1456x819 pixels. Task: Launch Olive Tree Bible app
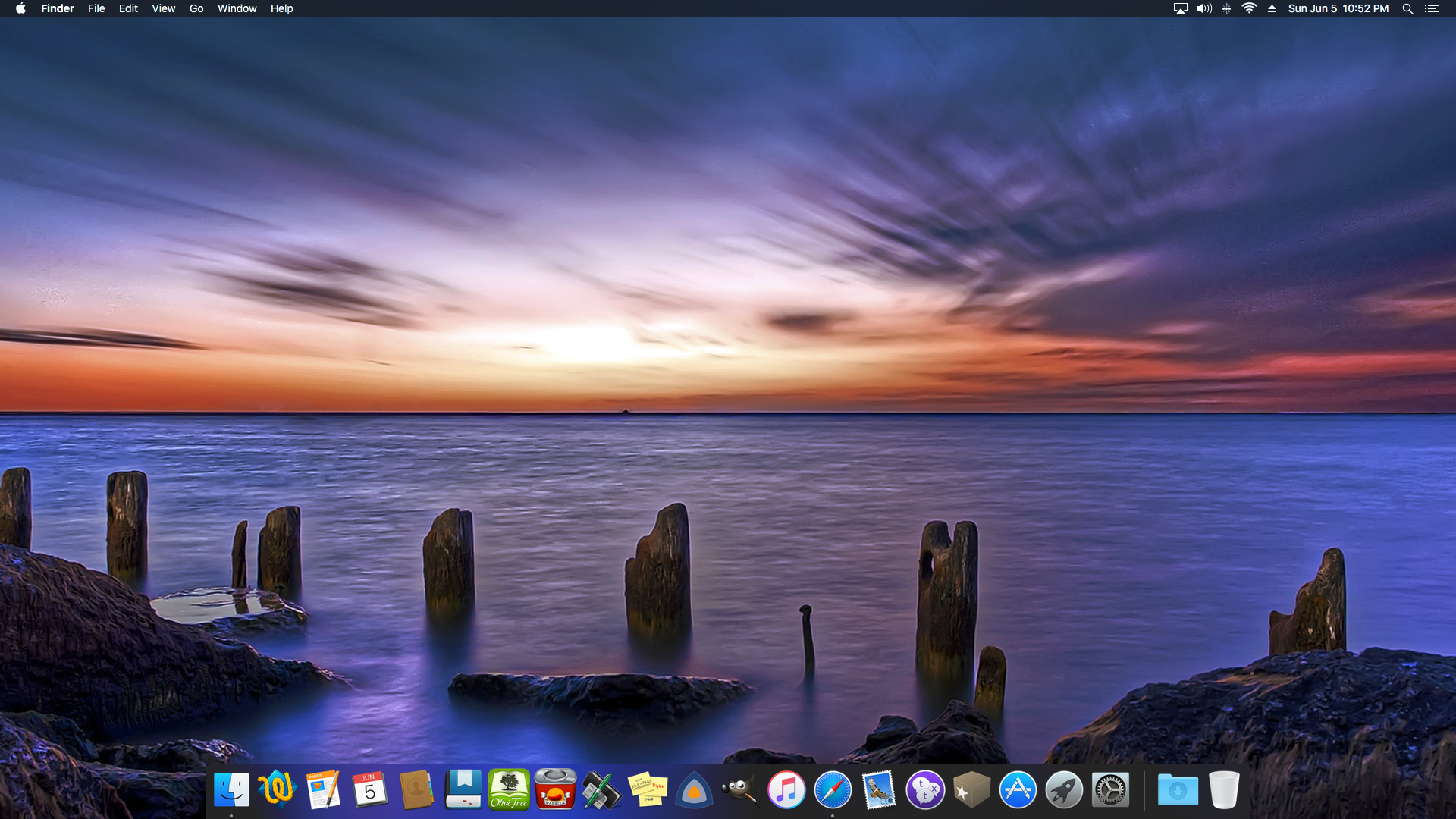click(x=509, y=790)
